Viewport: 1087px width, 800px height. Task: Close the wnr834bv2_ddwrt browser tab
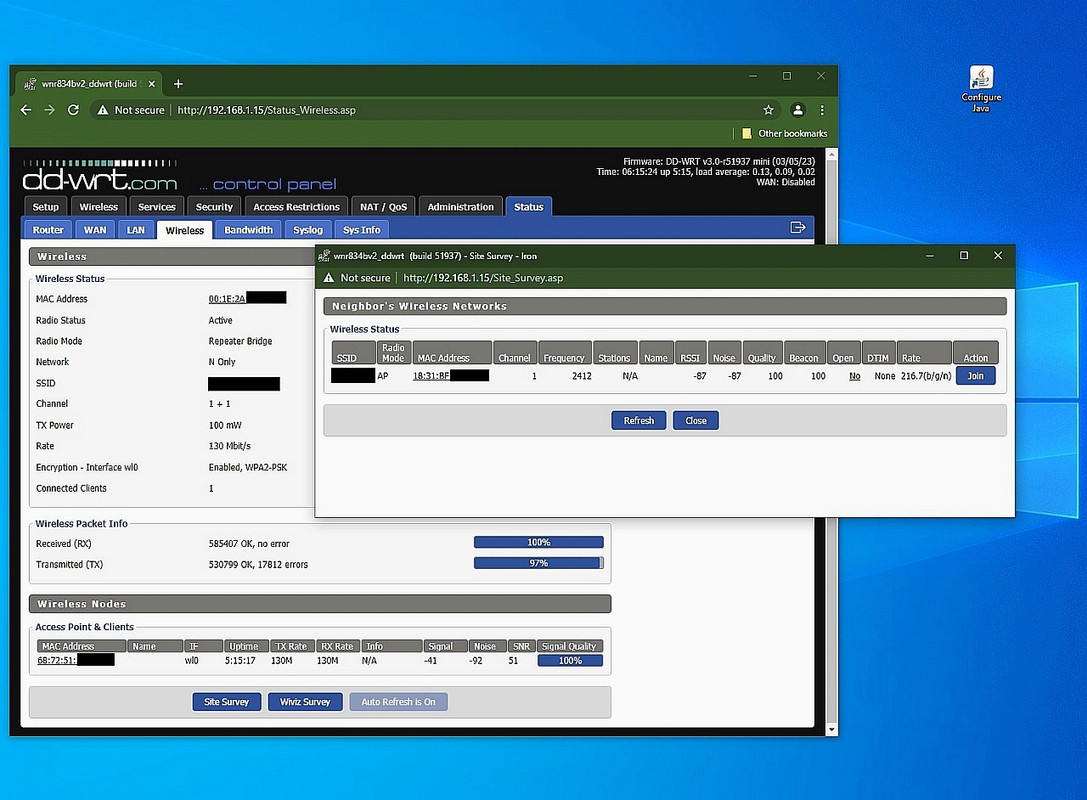pos(152,84)
